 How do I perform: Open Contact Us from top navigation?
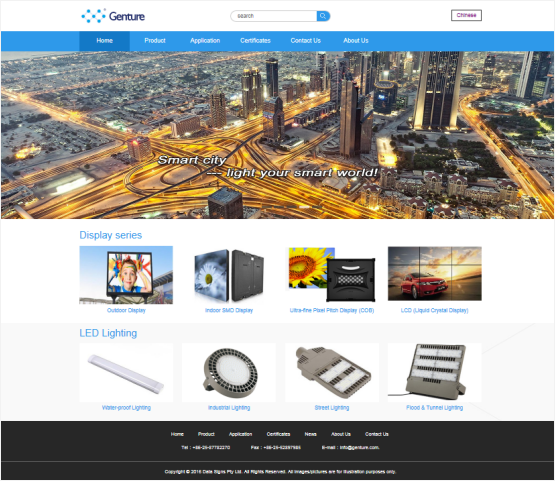tap(306, 41)
